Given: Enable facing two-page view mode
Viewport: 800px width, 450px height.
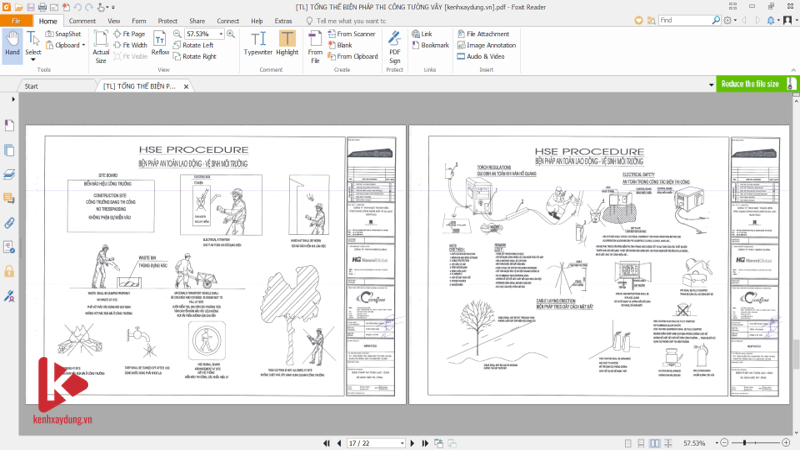Looking at the screenshot, I should click(x=655, y=442).
